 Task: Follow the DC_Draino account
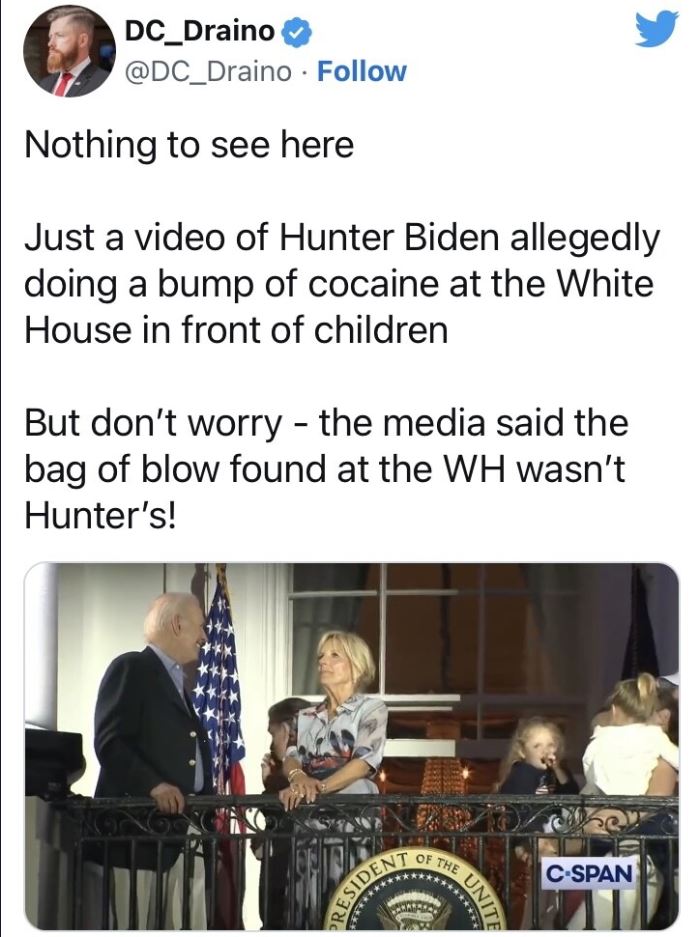point(362,71)
